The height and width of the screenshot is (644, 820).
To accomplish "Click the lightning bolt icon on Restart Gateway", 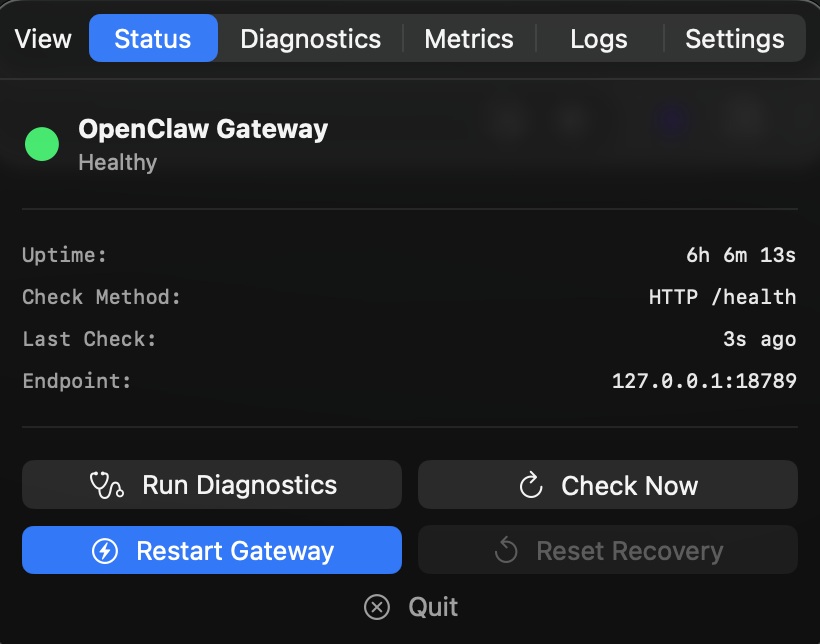I will coord(104,550).
